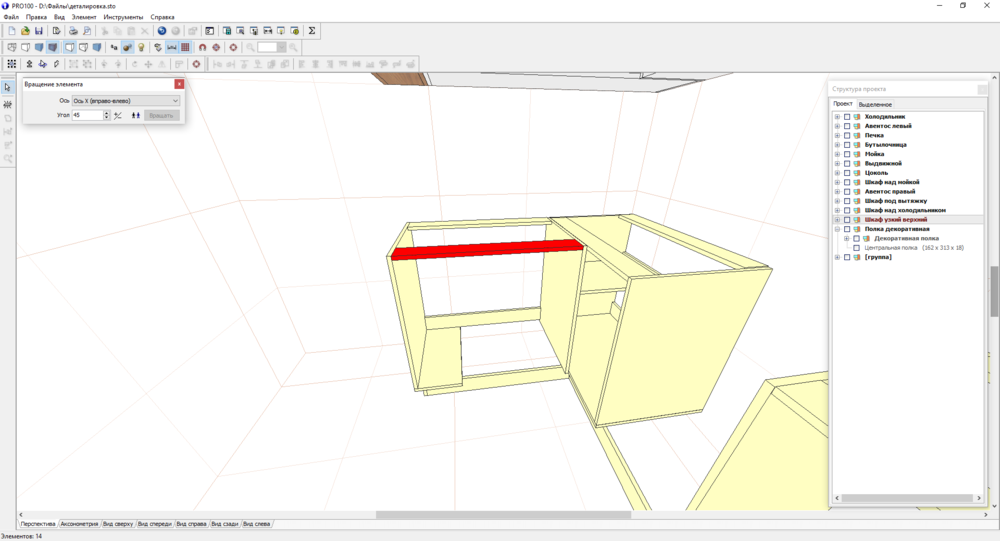The width and height of the screenshot is (1000, 541).
Task: Switch to the Вид сверху view tab
Action: point(118,524)
